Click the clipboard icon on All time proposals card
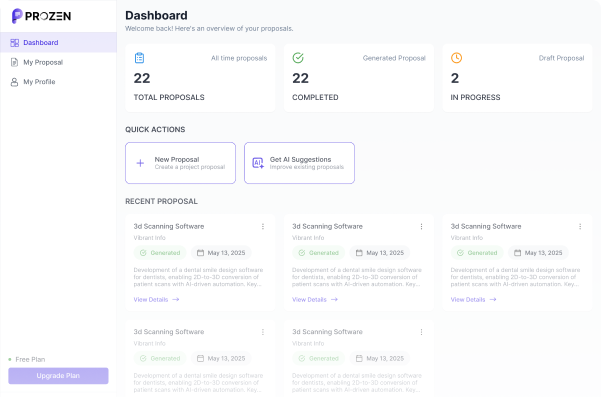The width and height of the screenshot is (601, 397). click(x=140, y=58)
